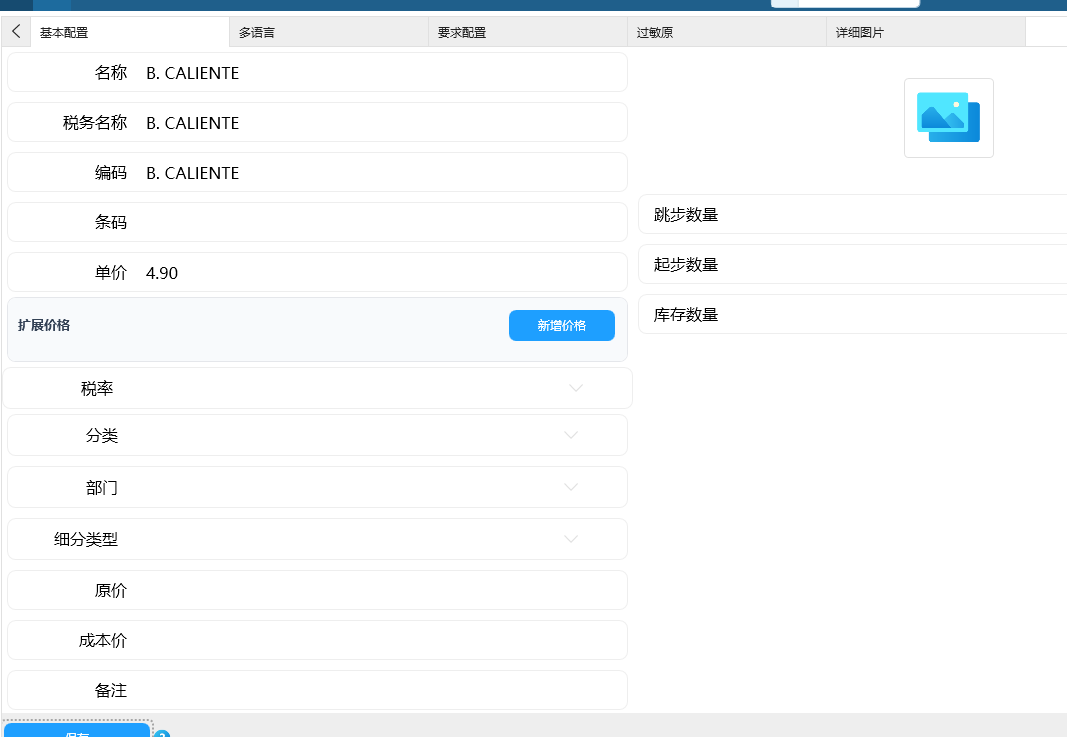The width and height of the screenshot is (1067, 737).
Task: Click the back arrow icon
Action: click(x=16, y=31)
